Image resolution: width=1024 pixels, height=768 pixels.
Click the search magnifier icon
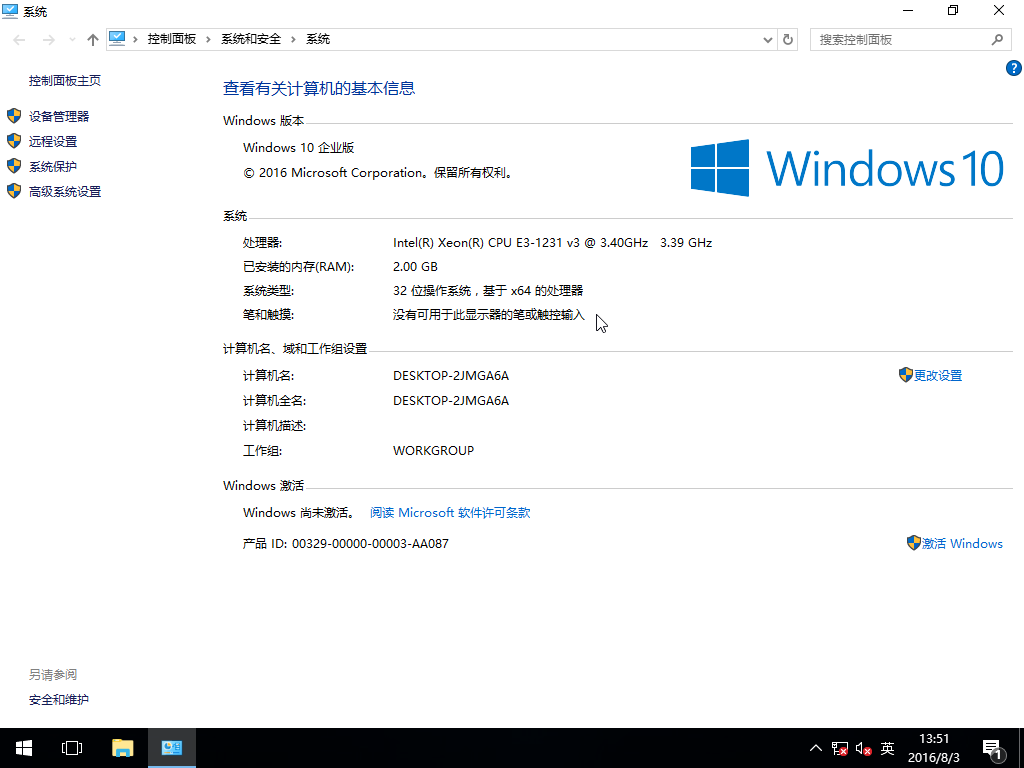click(x=996, y=40)
